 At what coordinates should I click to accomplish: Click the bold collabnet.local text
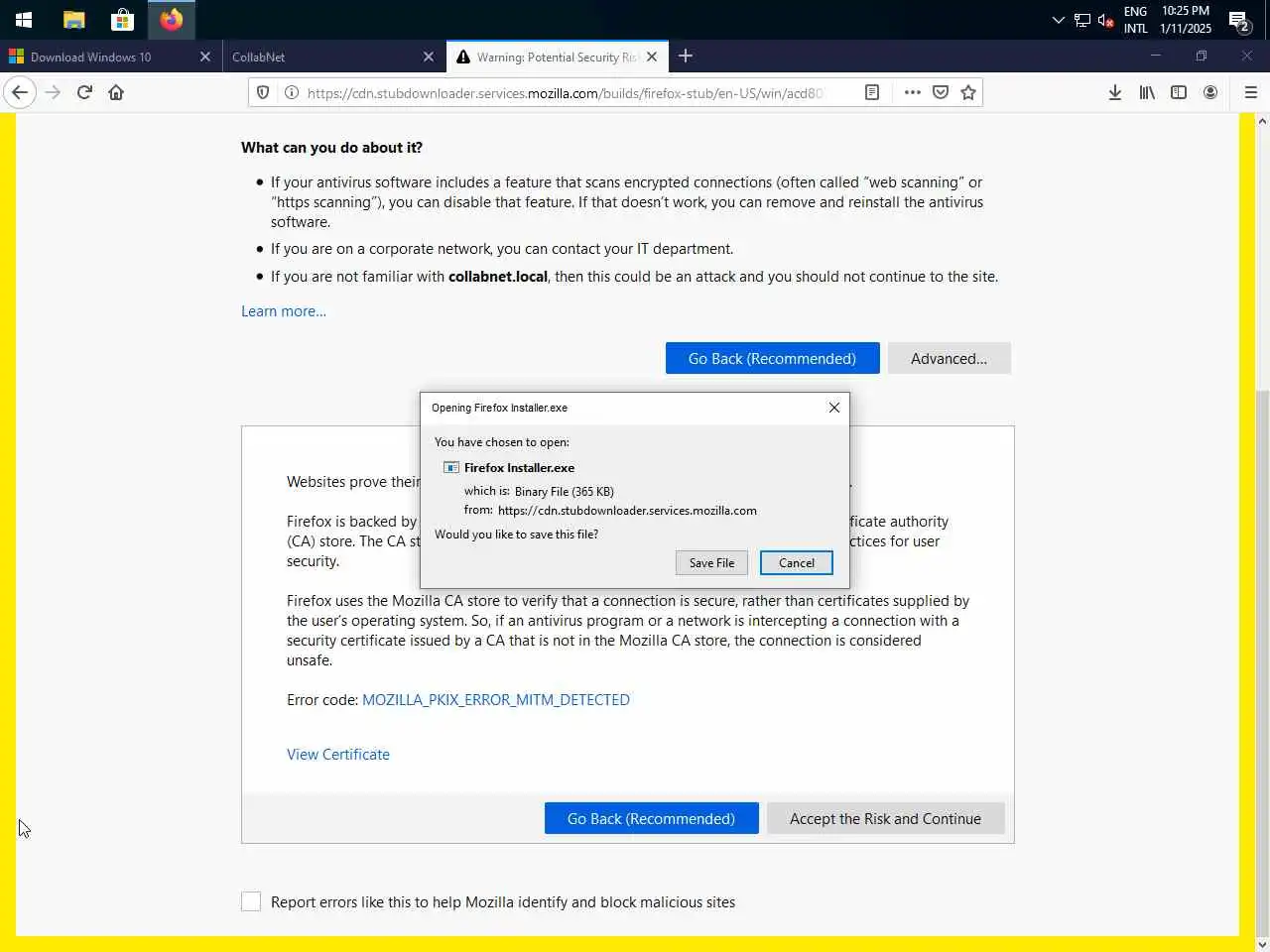pos(498,277)
